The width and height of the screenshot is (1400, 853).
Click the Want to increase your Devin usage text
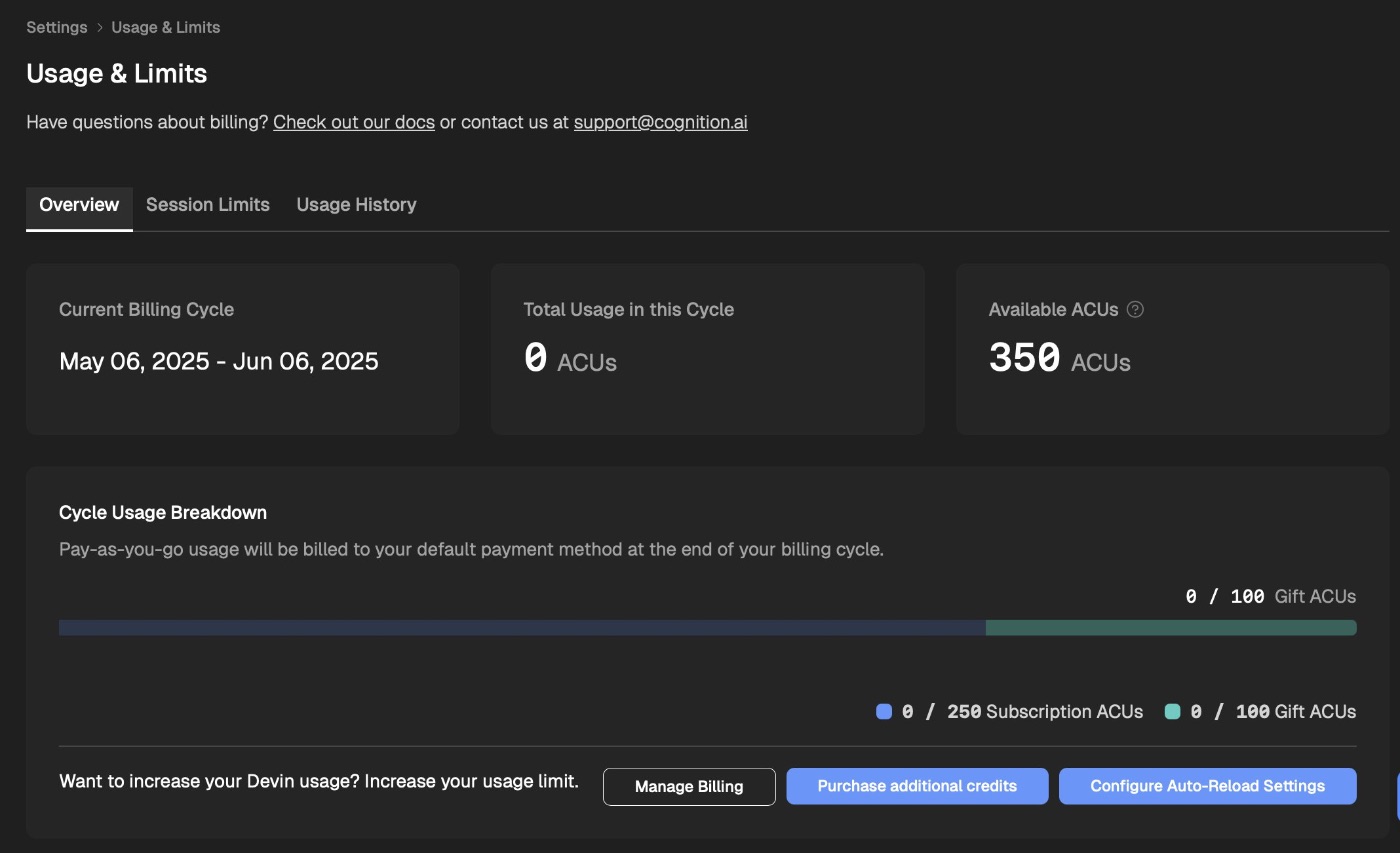pos(319,782)
